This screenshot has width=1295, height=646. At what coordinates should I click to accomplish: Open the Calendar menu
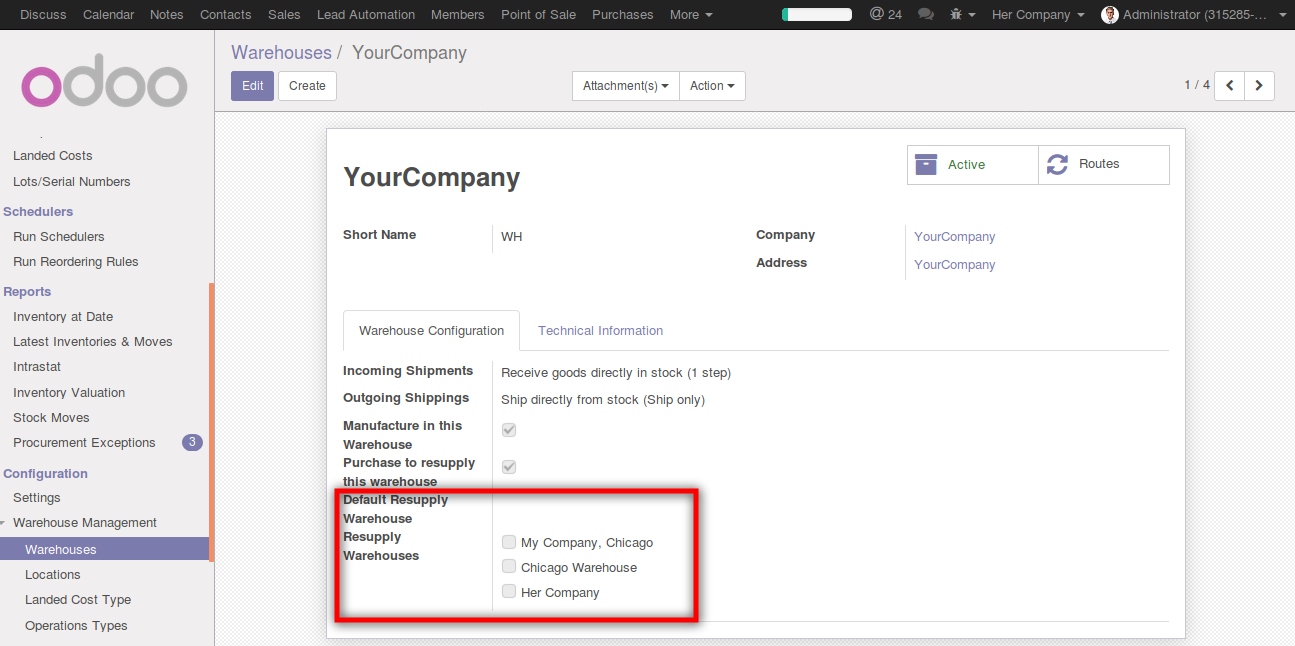[x=109, y=15]
